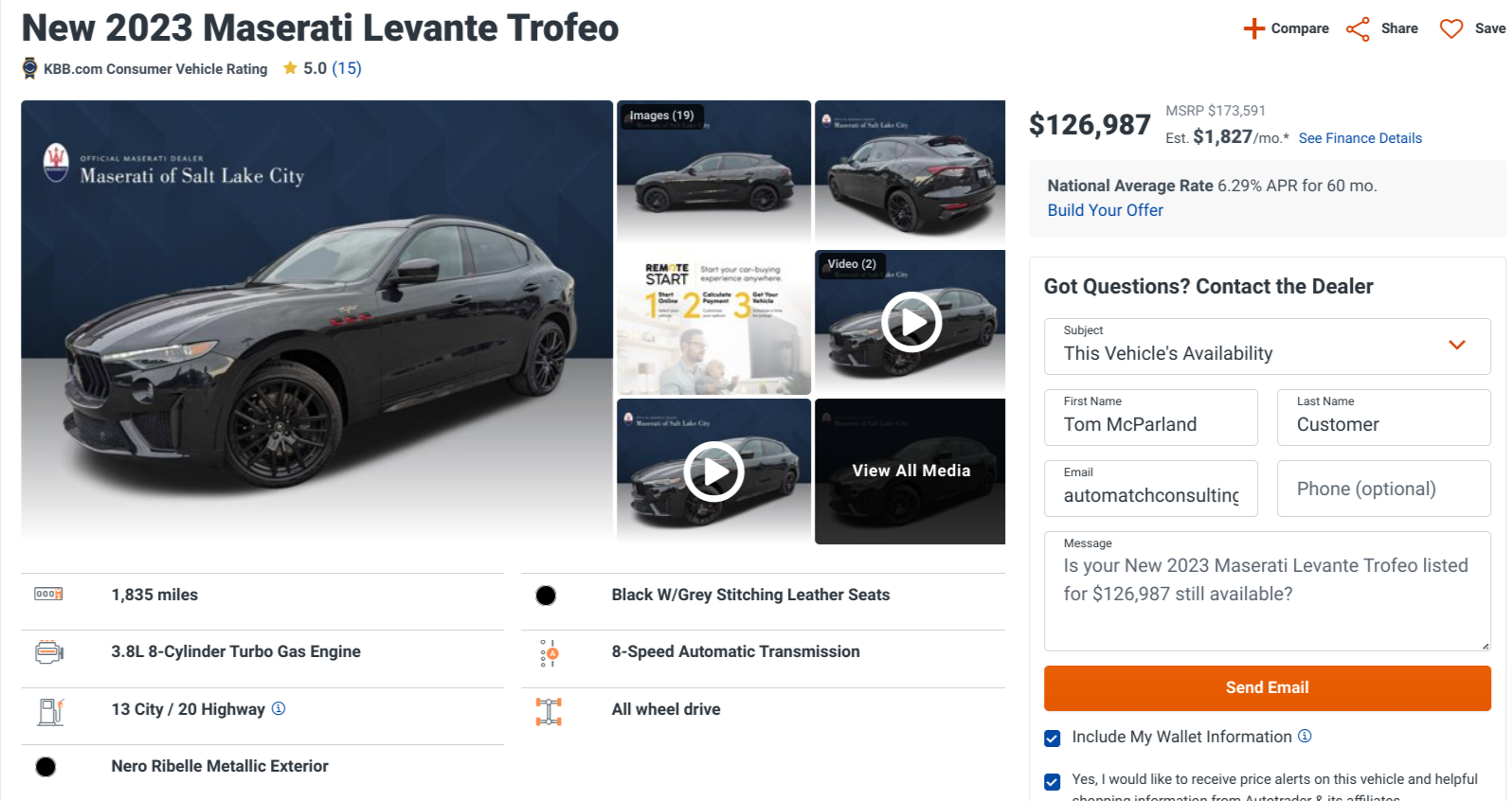This screenshot has width=1512, height=801.
Task: Open See Finance Details link
Action: (1359, 138)
